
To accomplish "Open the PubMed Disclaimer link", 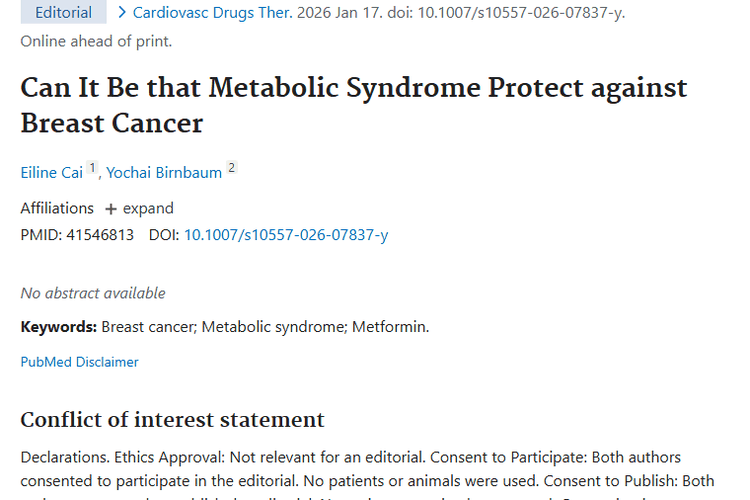I will (80, 362).
